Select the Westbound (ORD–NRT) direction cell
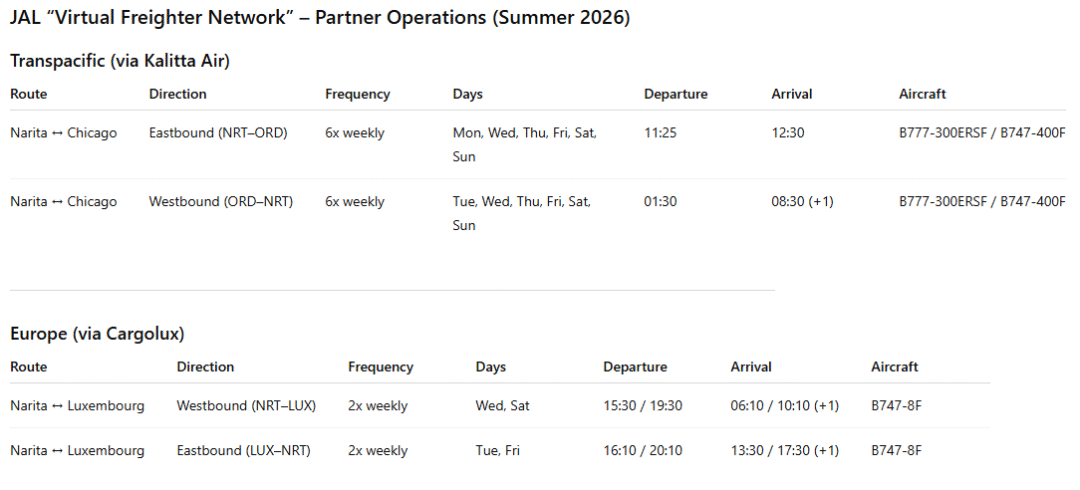Image resolution: width=1080 pixels, height=490 pixels. pos(220,201)
